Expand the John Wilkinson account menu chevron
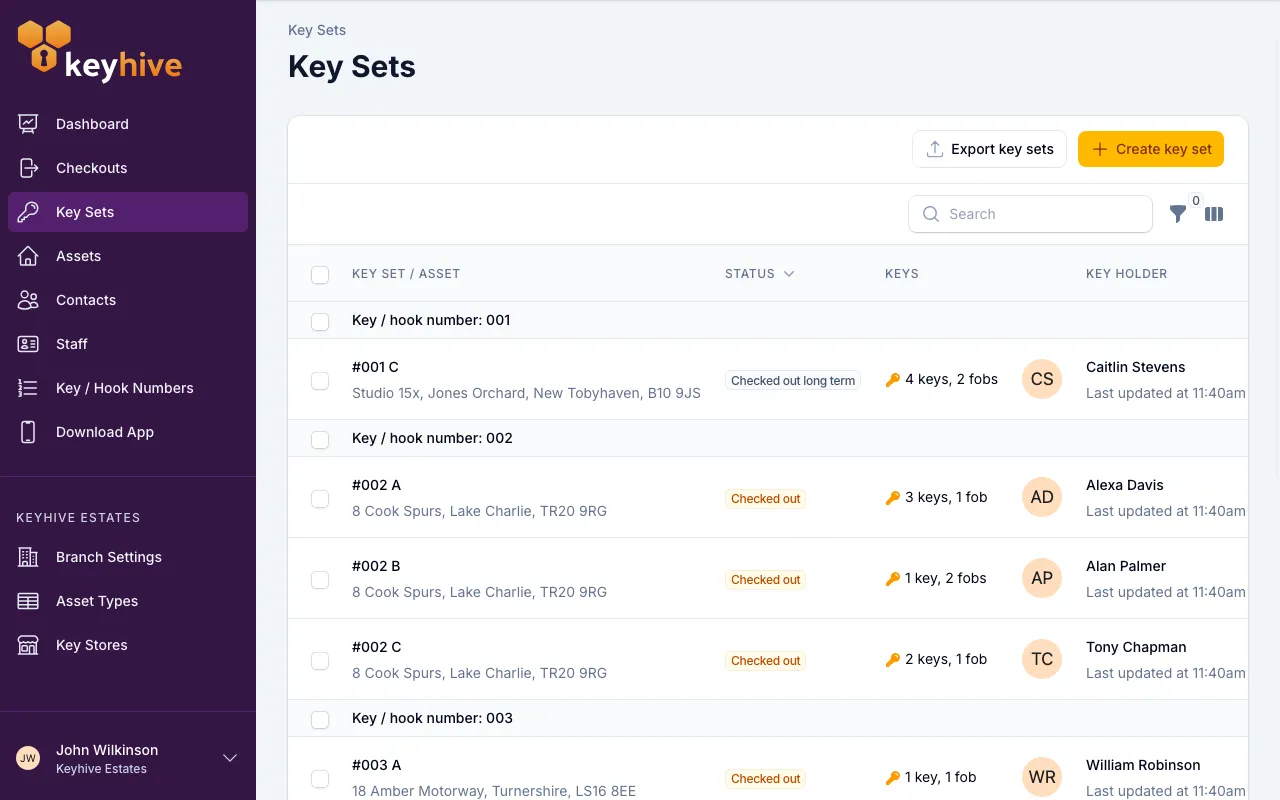 pyautogui.click(x=230, y=758)
